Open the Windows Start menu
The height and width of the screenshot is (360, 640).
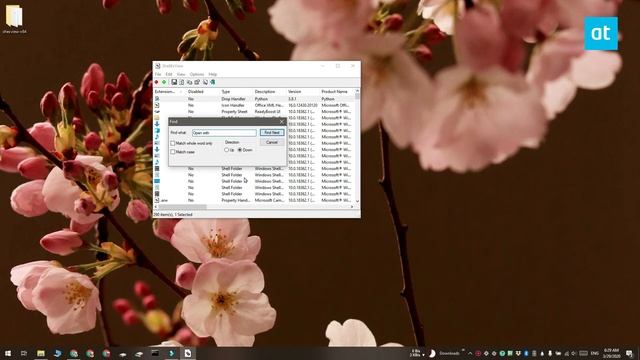7,353
